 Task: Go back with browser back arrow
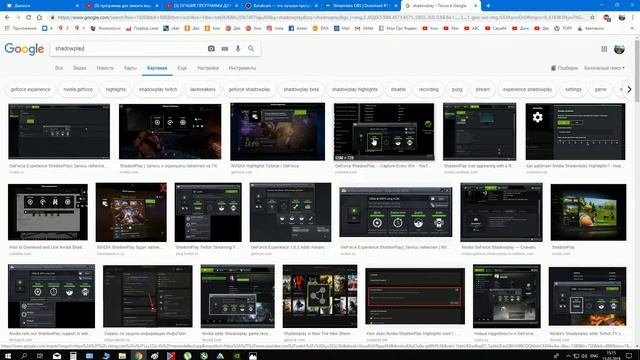coord(7,18)
